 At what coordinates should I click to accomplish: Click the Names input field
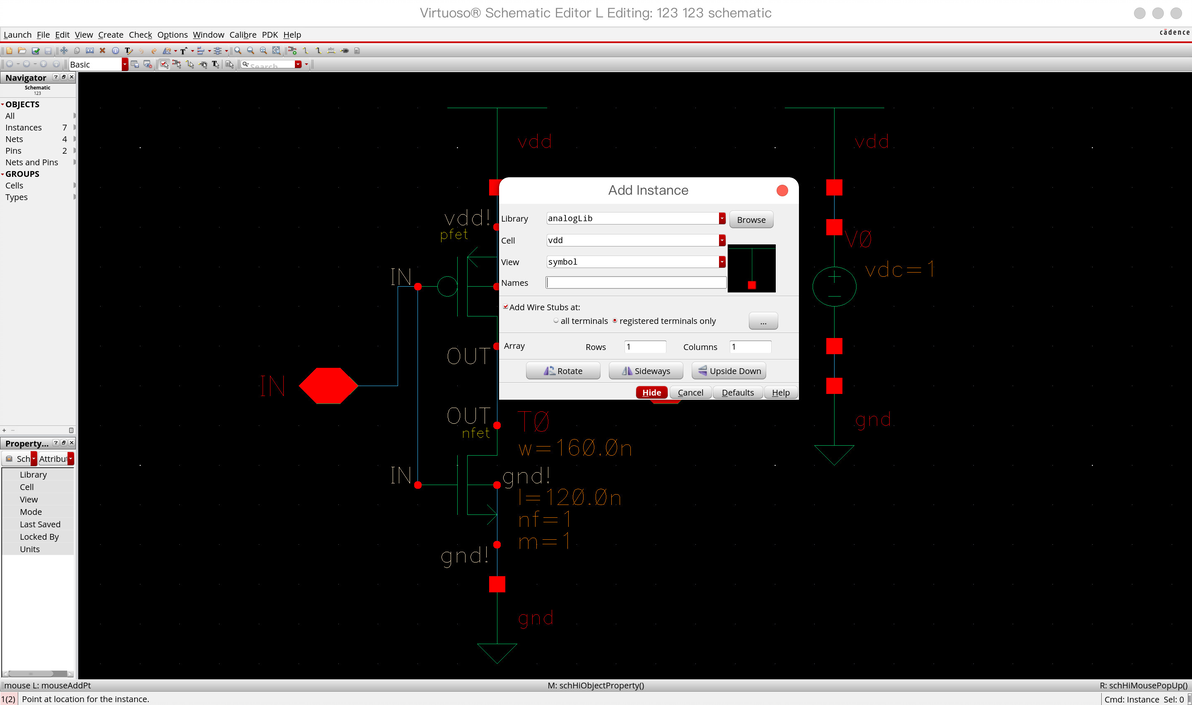(x=636, y=282)
